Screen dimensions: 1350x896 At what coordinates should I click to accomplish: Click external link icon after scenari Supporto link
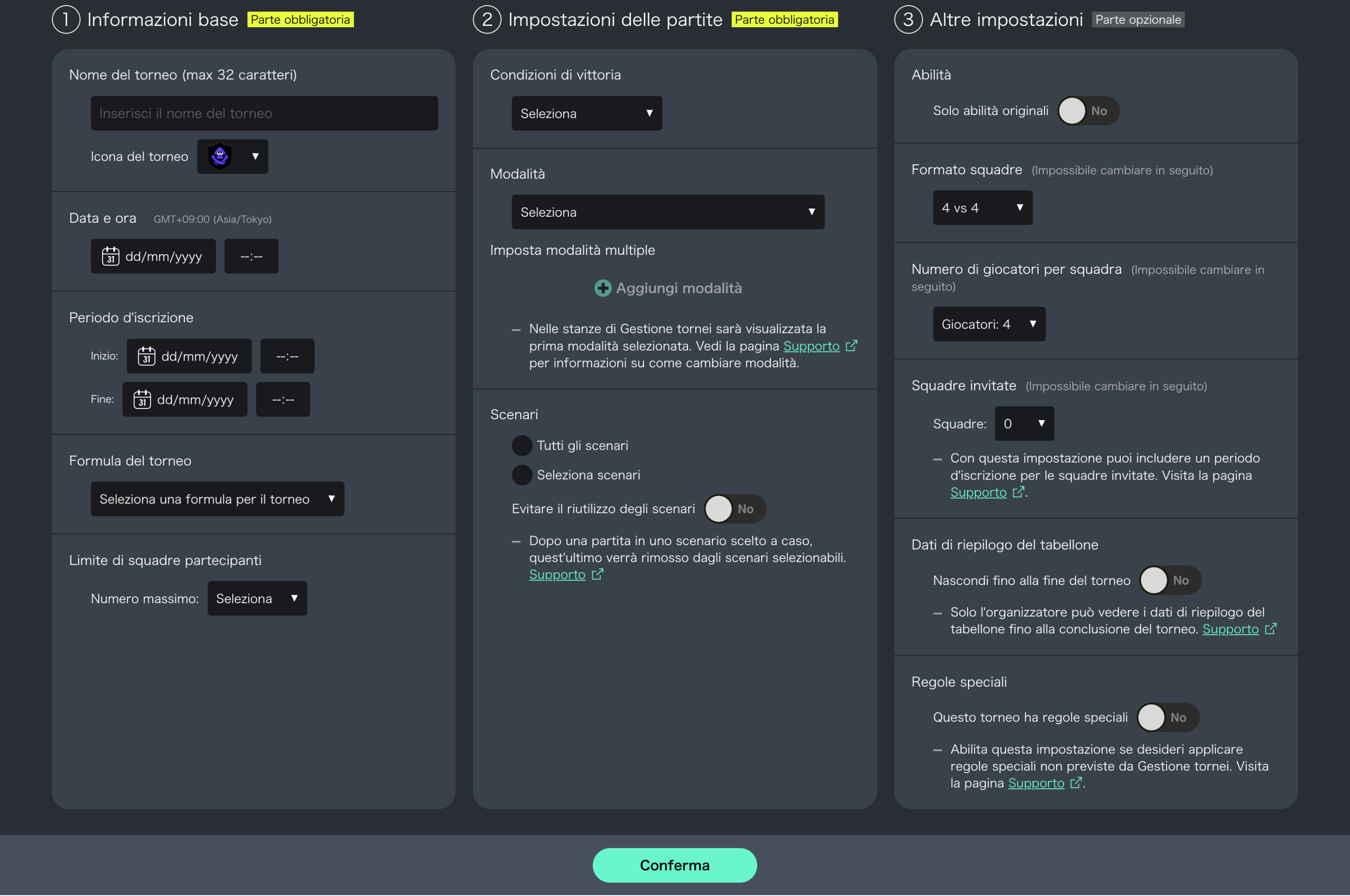pos(597,574)
